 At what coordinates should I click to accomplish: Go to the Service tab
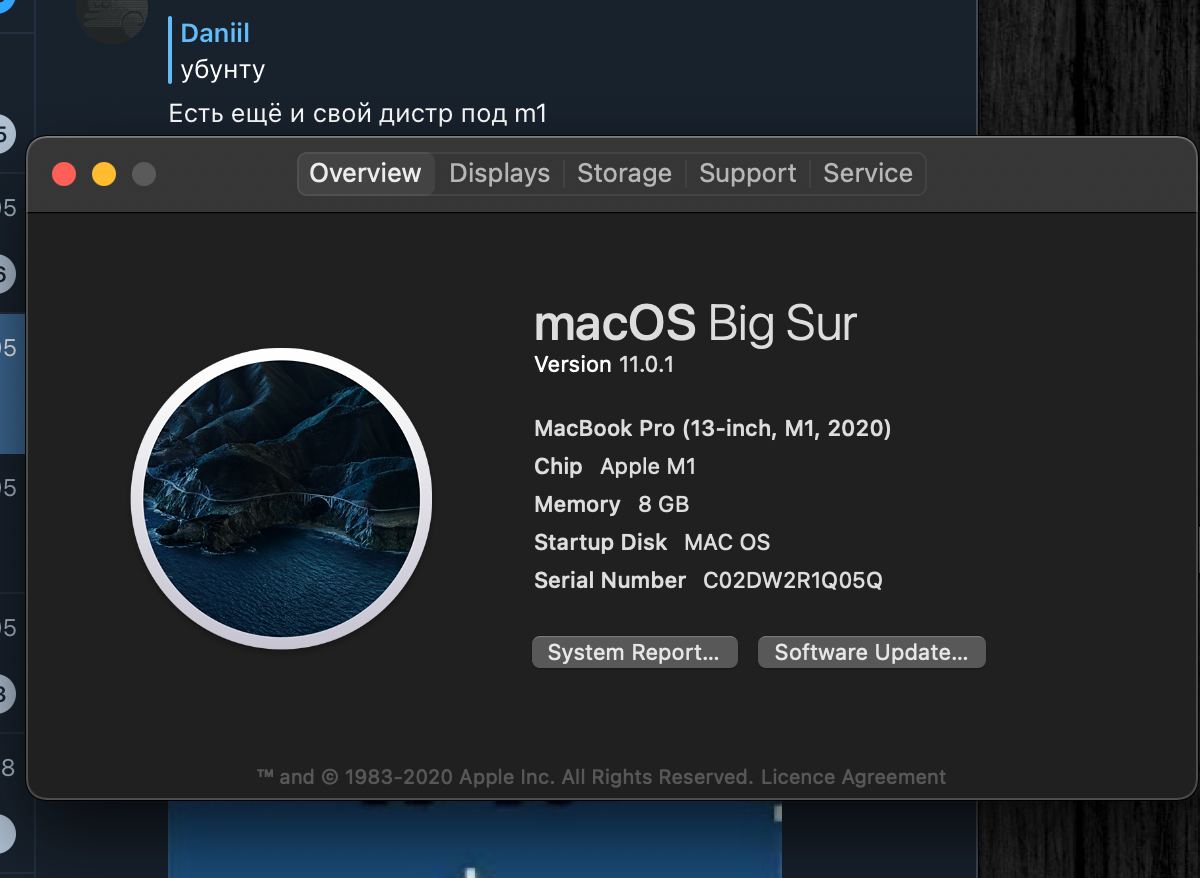point(867,173)
